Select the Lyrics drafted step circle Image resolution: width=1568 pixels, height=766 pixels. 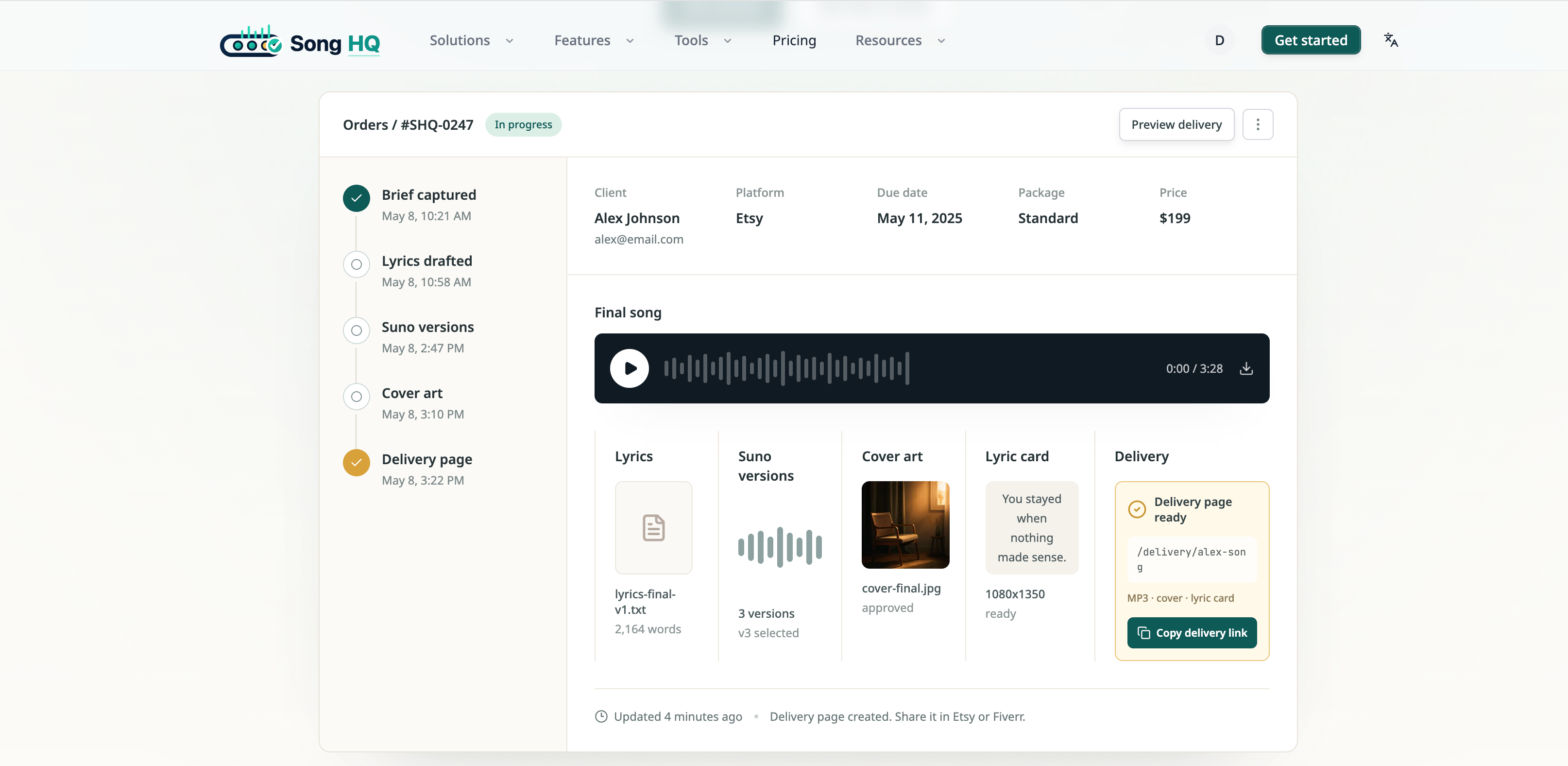pos(356,264)
